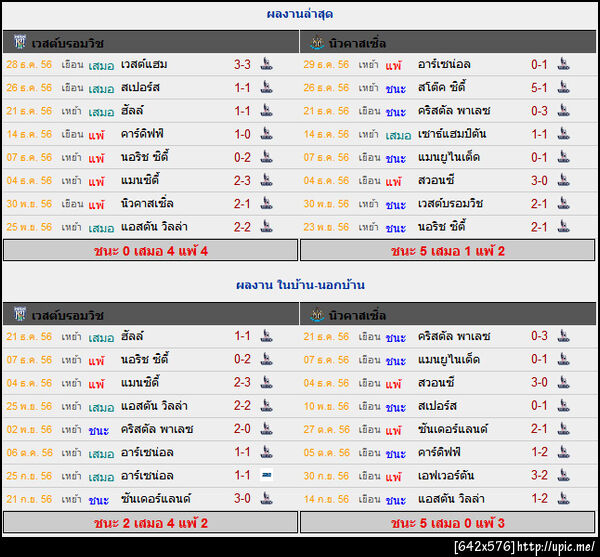Open match icon for 10 พ.ย. 56 สเปอร์ส date row

(563, 406)
